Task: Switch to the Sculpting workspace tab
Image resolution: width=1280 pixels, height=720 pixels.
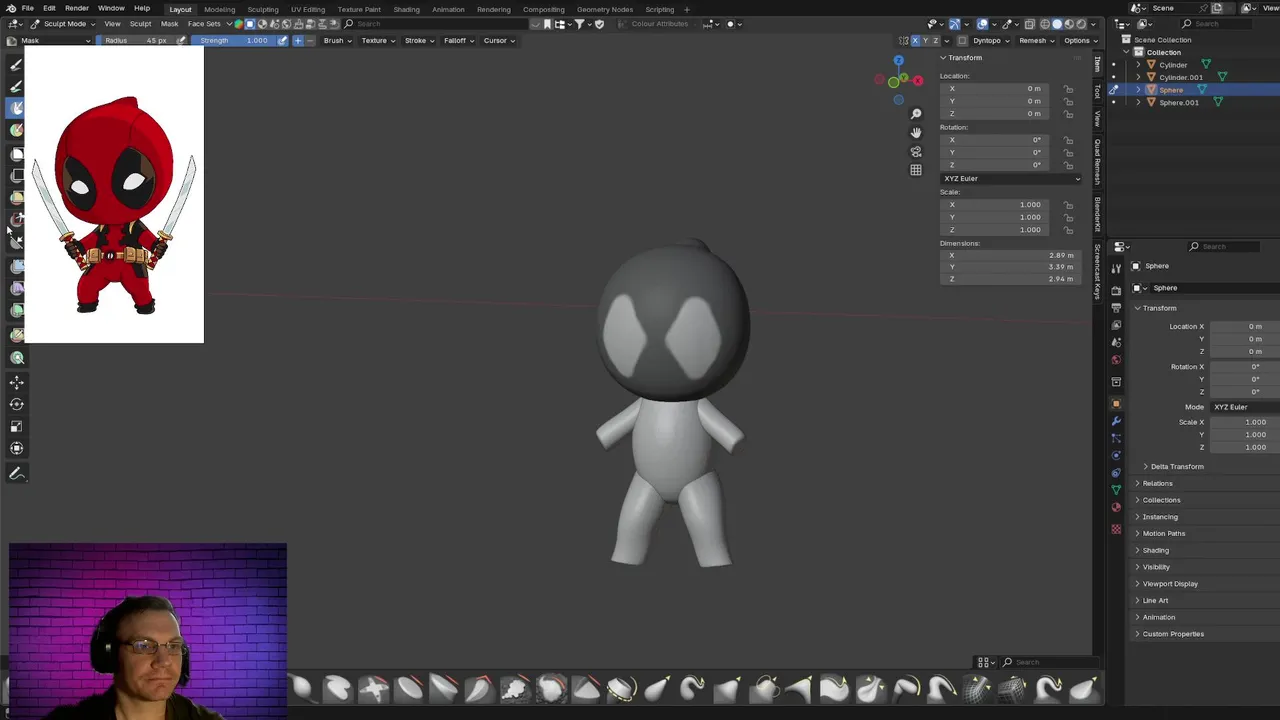Action: click(x=263, y=9)
